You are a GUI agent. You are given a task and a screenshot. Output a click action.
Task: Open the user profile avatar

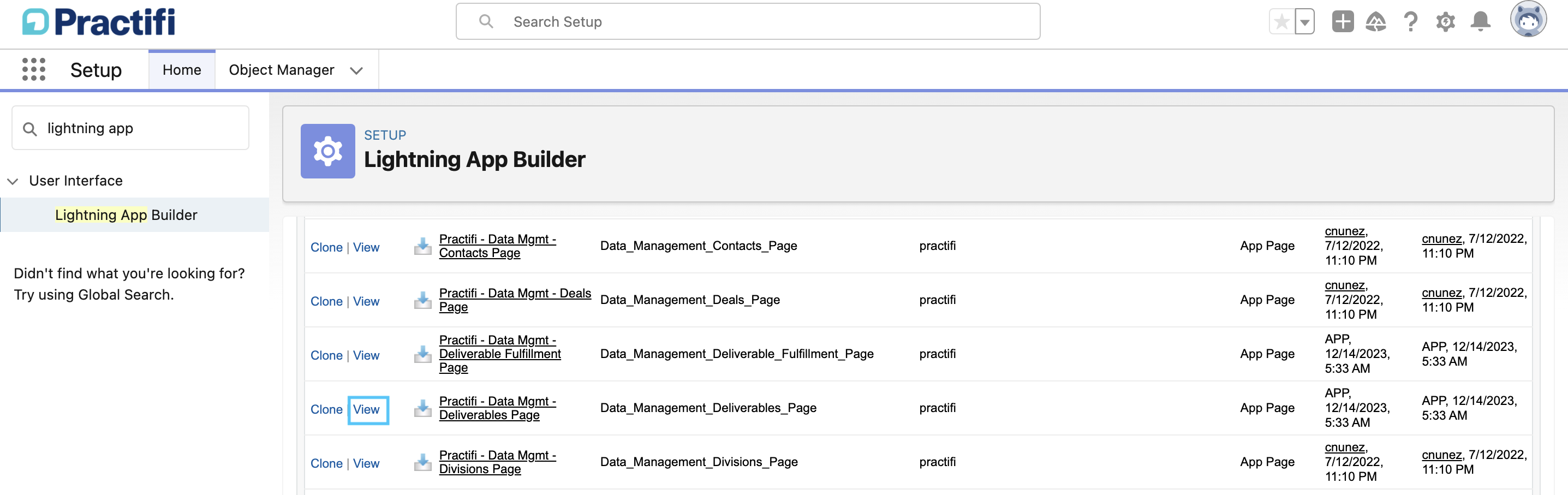click(x=1528, y=20)
